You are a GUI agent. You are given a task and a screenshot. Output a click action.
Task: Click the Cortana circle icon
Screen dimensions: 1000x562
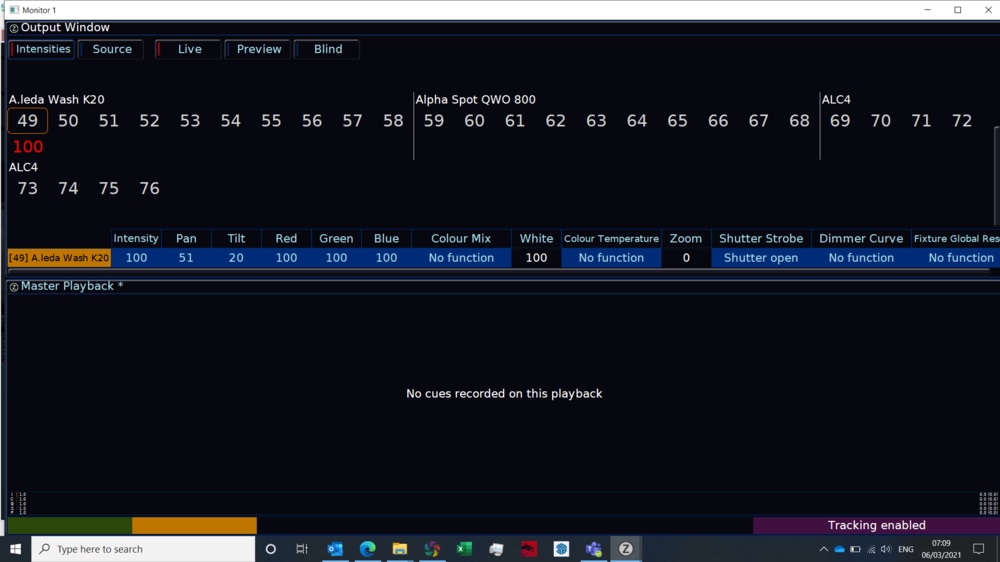(270, 549)
